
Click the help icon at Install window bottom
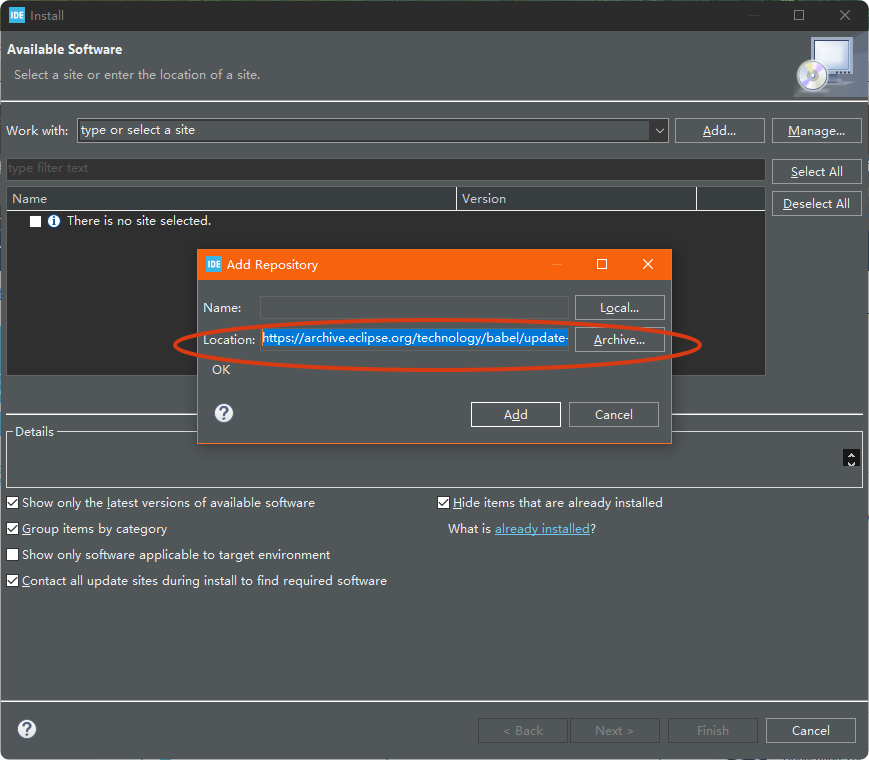[27, 729]
